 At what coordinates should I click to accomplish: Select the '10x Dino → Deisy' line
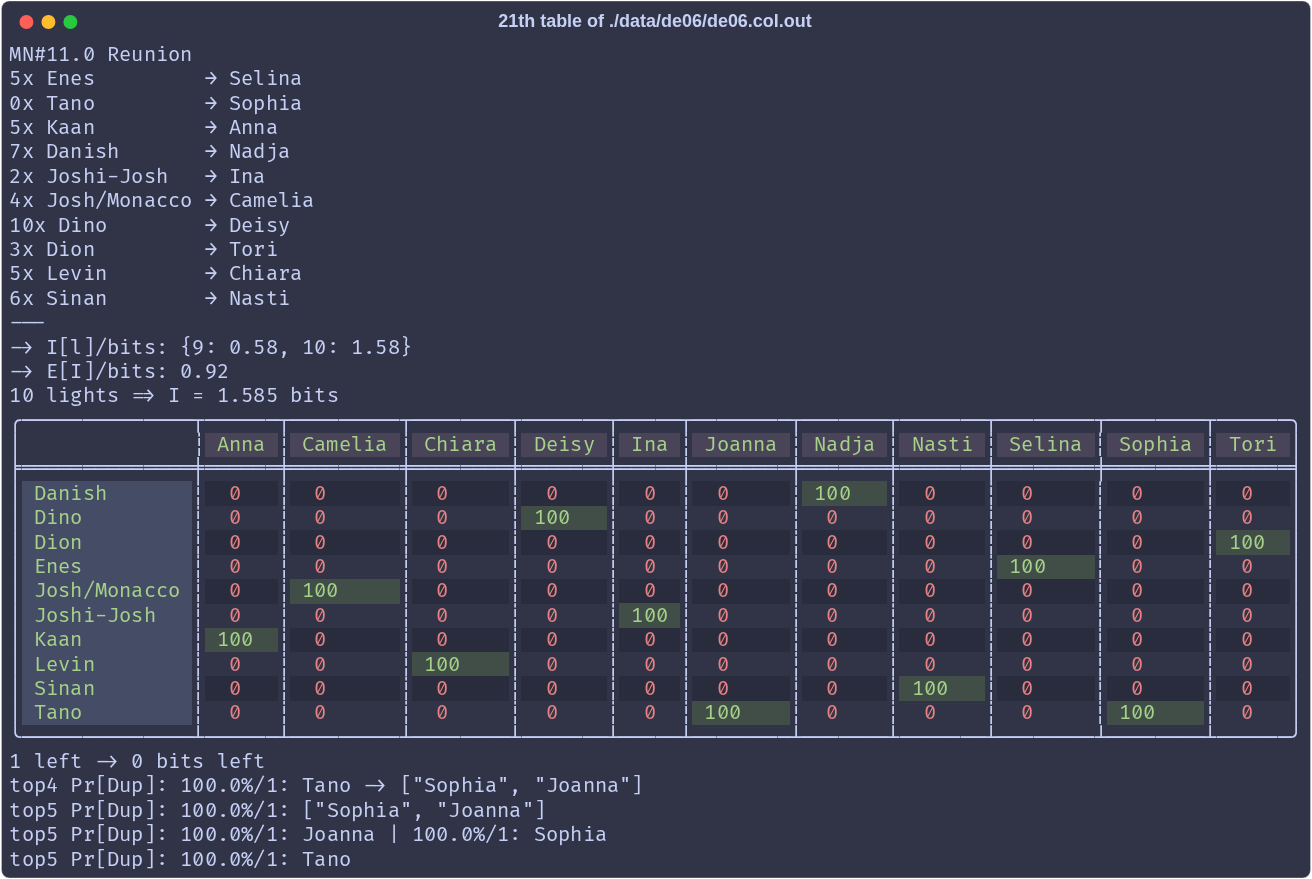pos(150,225)
